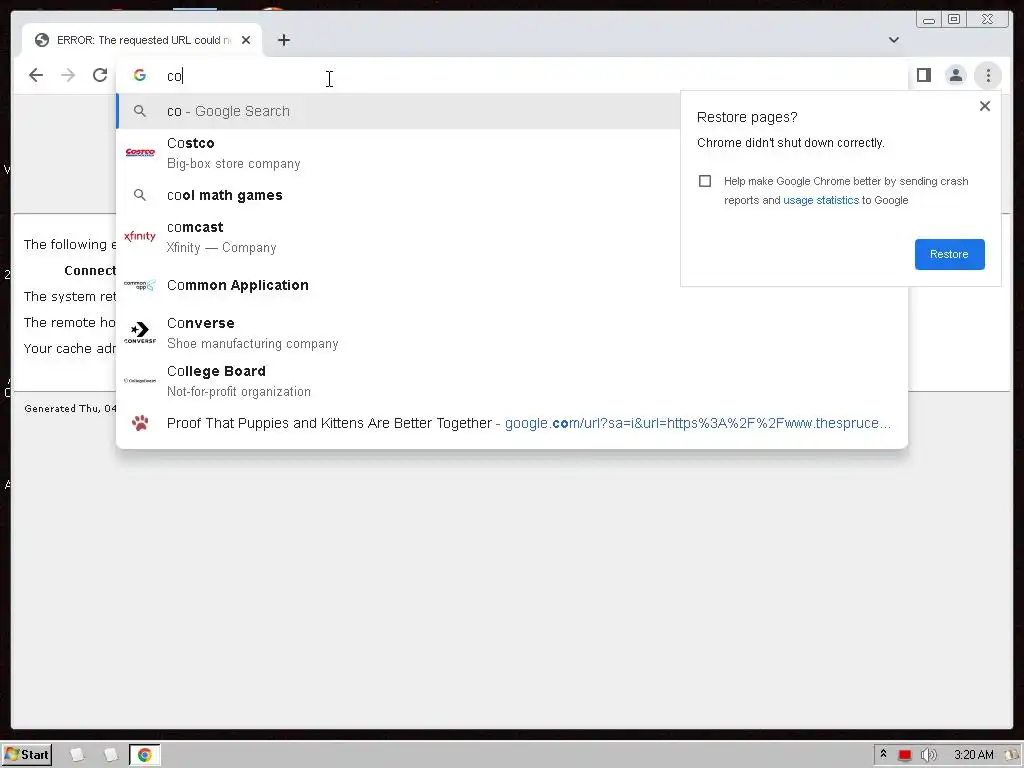Click the red tray icon
This screenshot has height=768, width=1024.
(904, 755)
